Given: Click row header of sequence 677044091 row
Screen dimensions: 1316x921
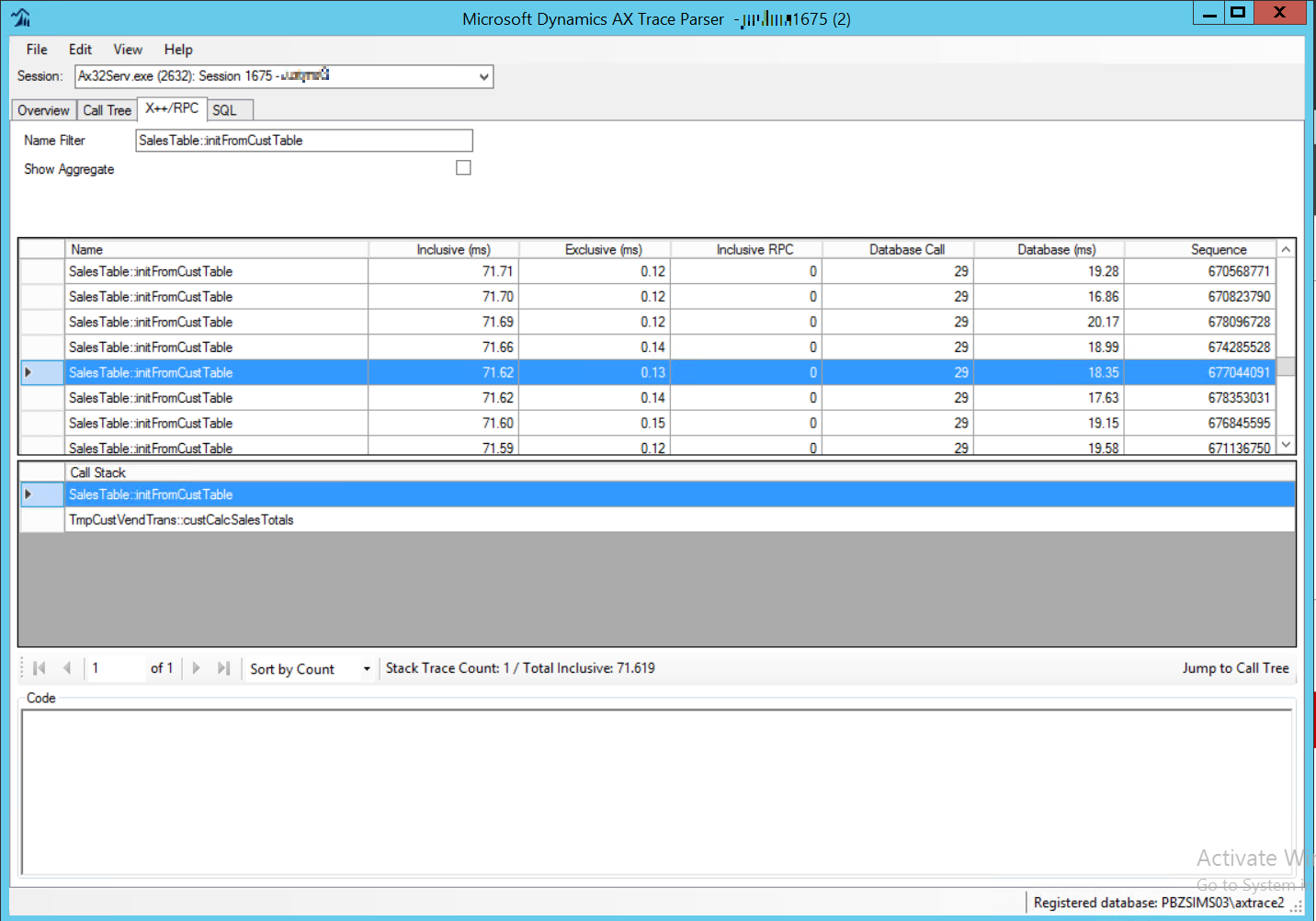Looking at the screenshot, I should (x=42, y=372).
